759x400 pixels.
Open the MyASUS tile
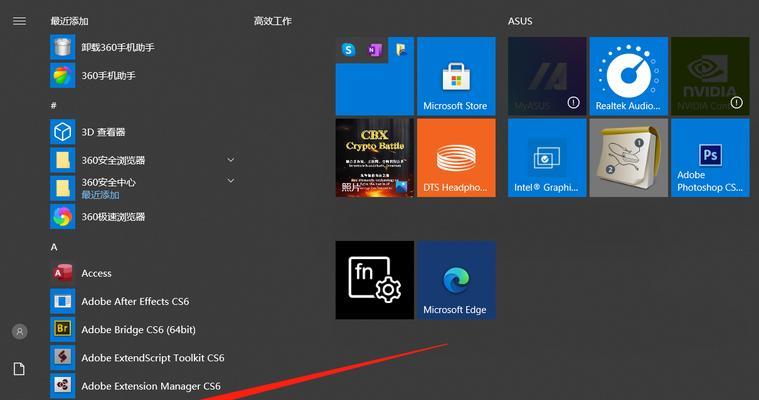tap(547, 76)
